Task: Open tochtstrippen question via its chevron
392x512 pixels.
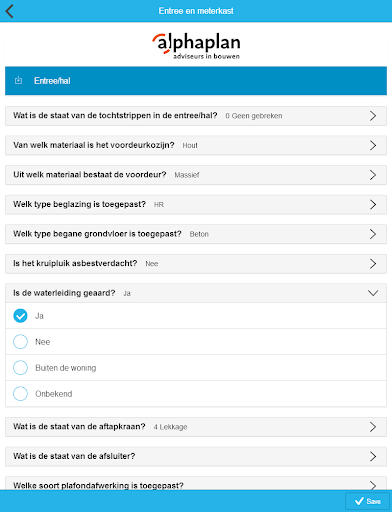Action: click(373, 116)
